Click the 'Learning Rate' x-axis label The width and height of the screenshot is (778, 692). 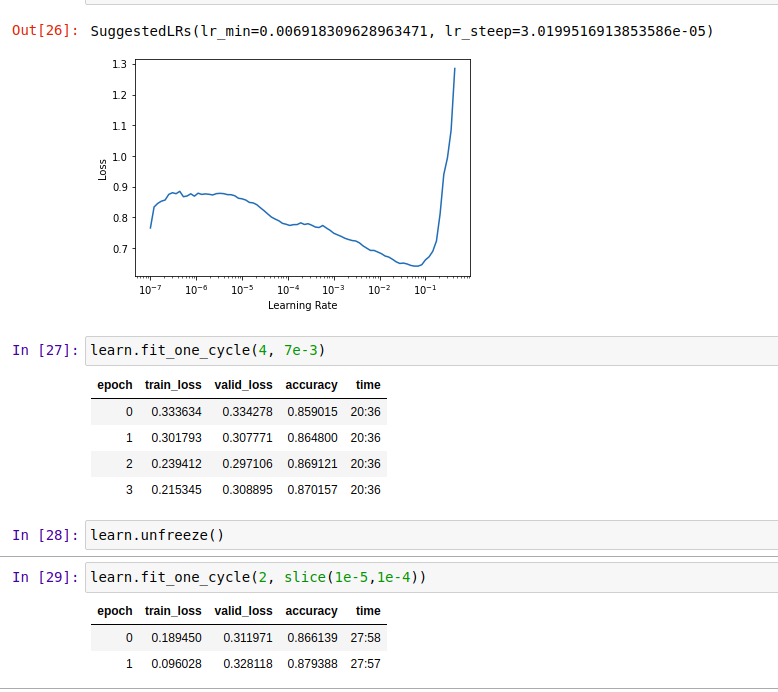point(302,305)
